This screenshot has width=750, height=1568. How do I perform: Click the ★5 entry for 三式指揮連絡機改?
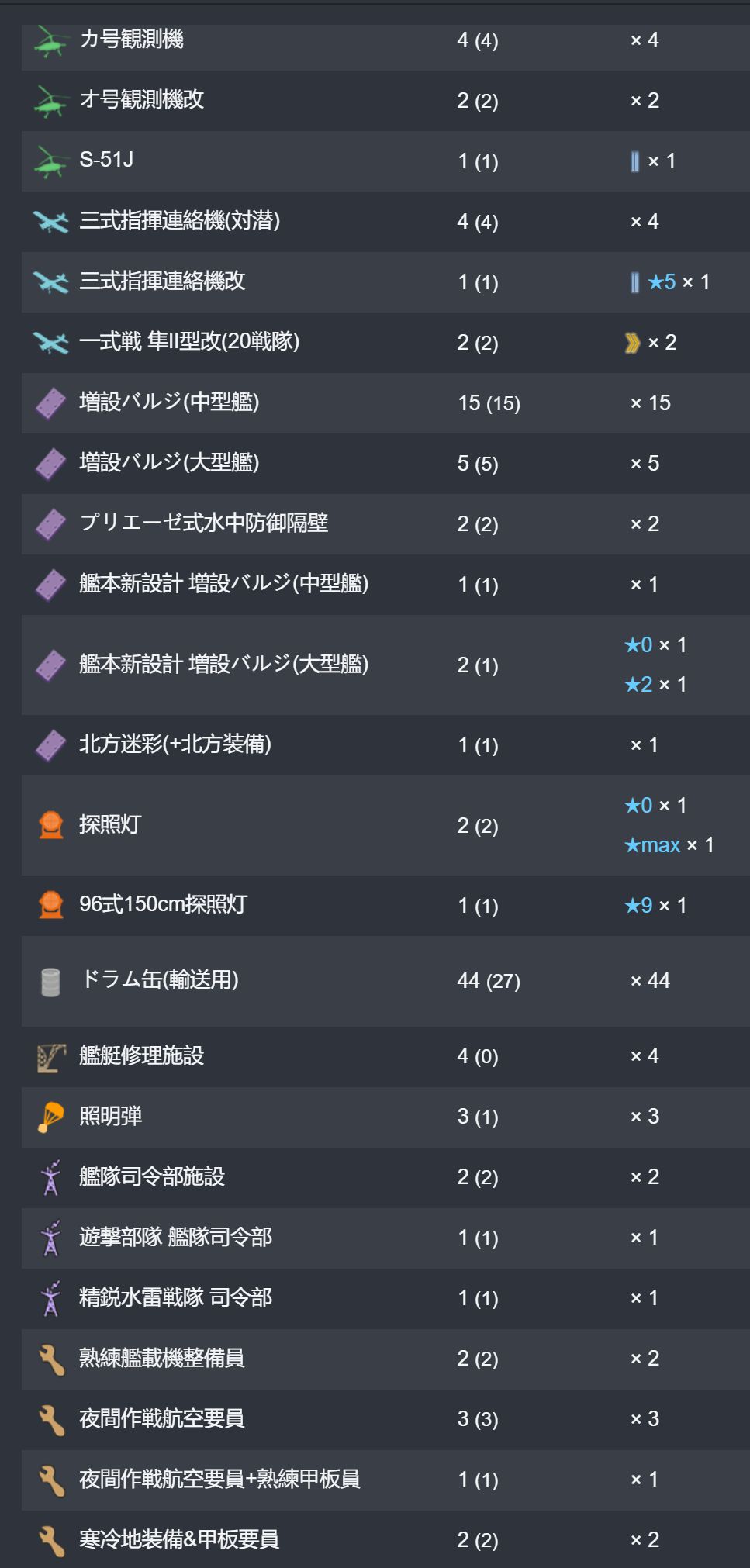pos(662,282)
